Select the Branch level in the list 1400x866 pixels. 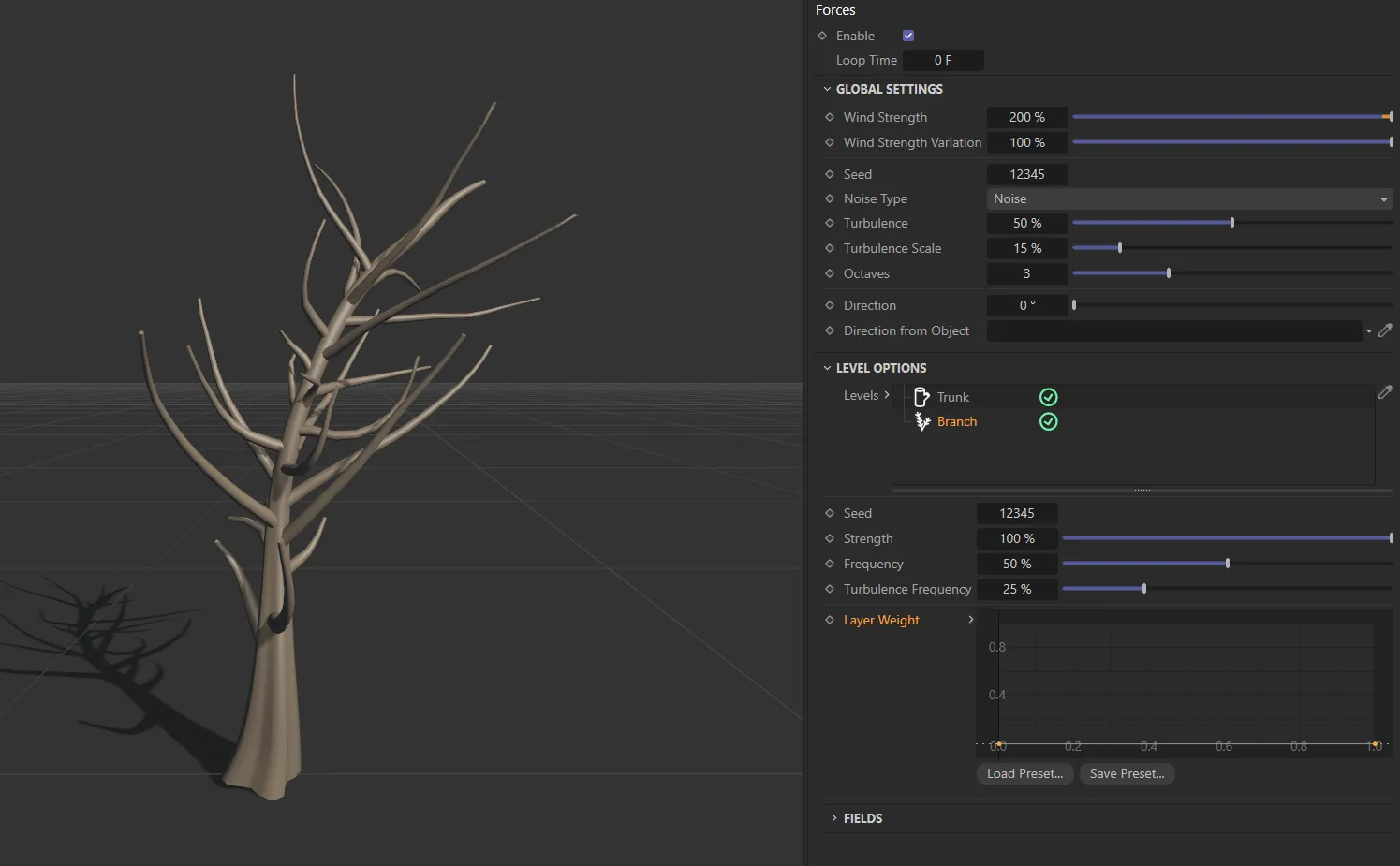pos(956,421)
